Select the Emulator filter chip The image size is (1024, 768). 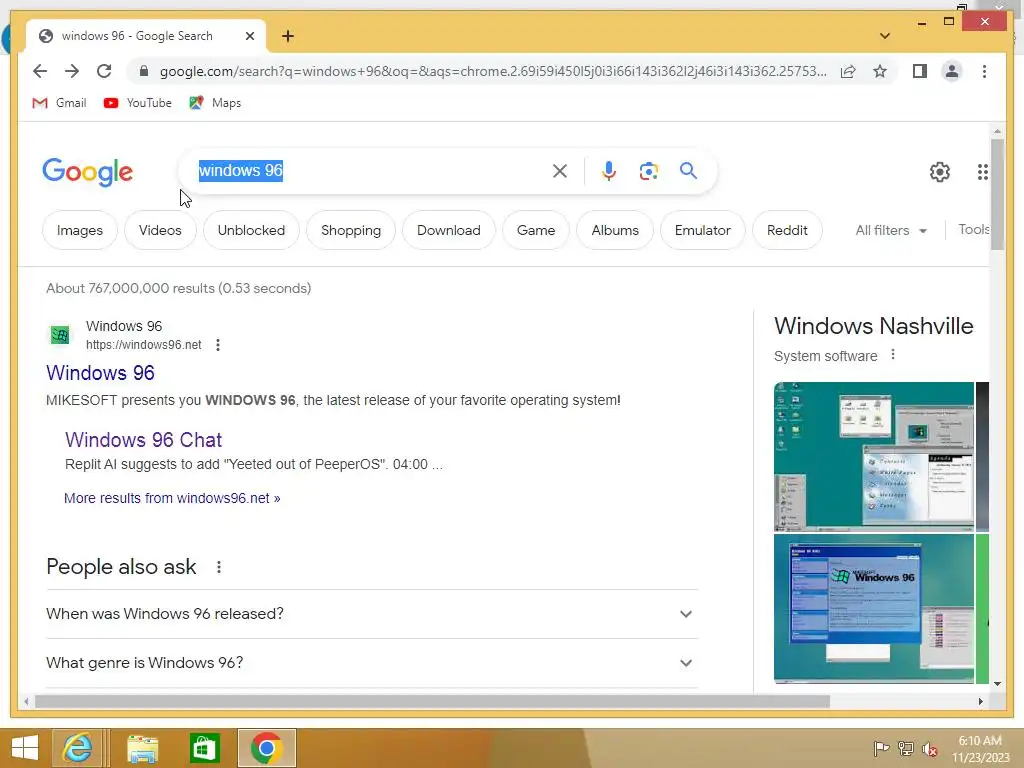(703, 230)
